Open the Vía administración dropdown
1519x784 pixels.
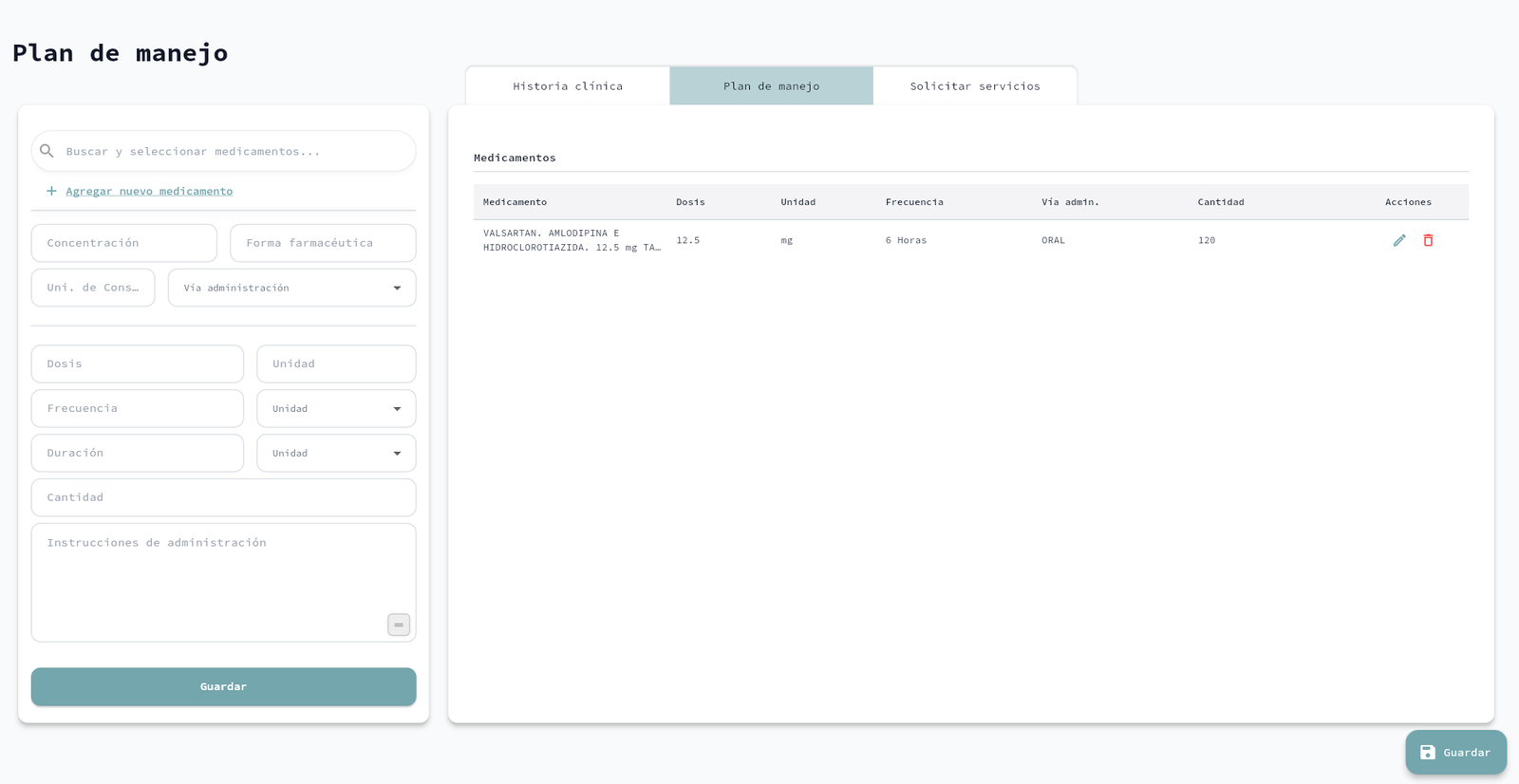click(291, 288)
